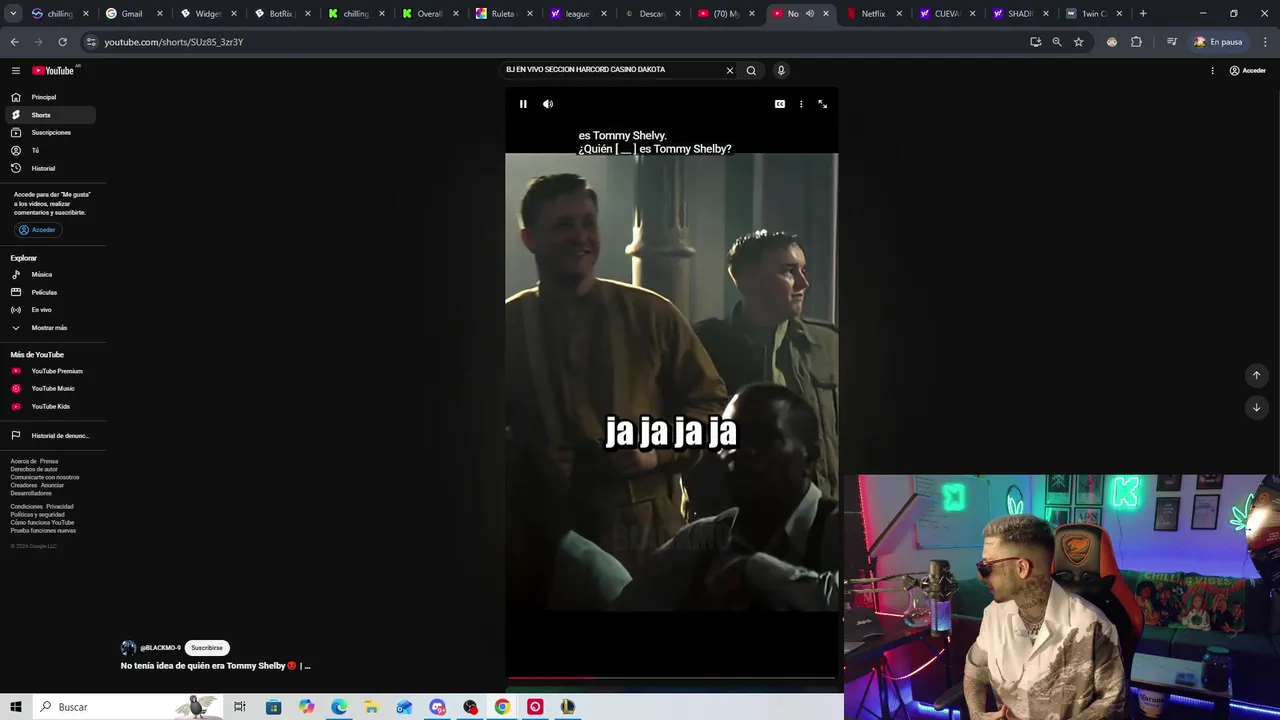Open YouTube Music link
The width and height of the screenshot is (1280, 720).
pyautogui.click(x=52, y=389)
